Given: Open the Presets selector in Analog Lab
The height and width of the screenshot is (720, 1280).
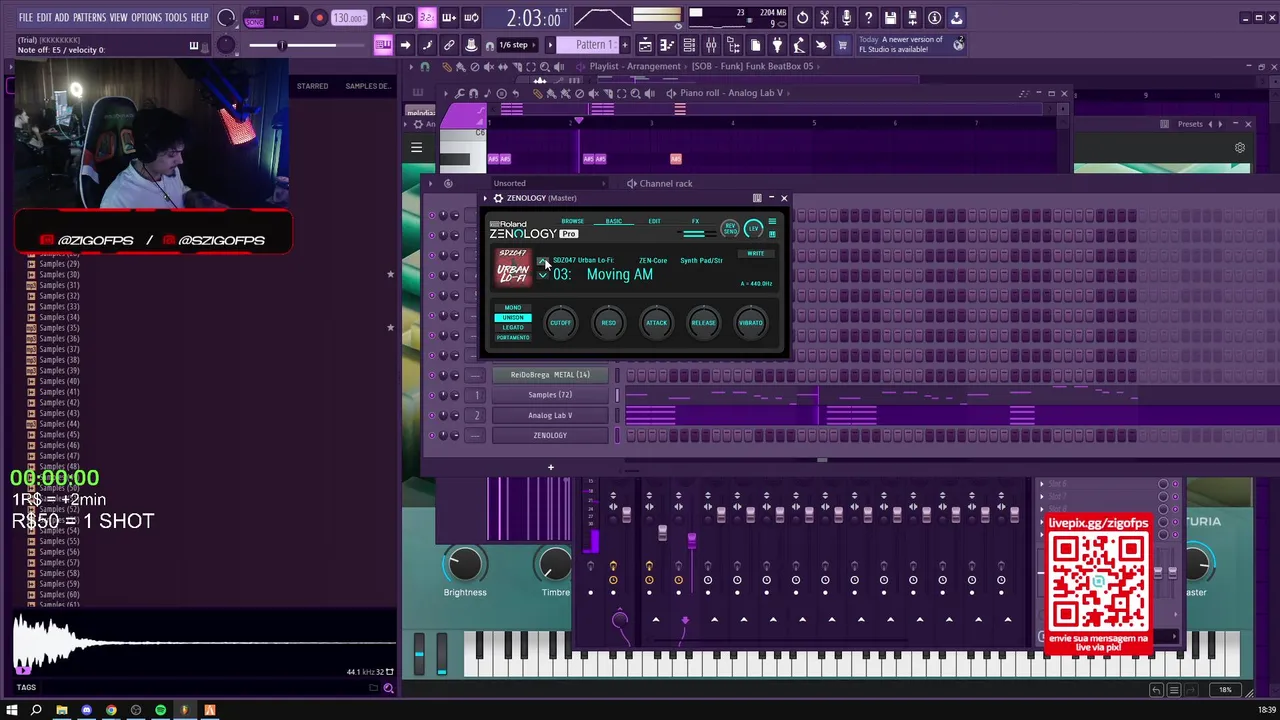Looking at the screenshot, I should (x=1190, y=124).
